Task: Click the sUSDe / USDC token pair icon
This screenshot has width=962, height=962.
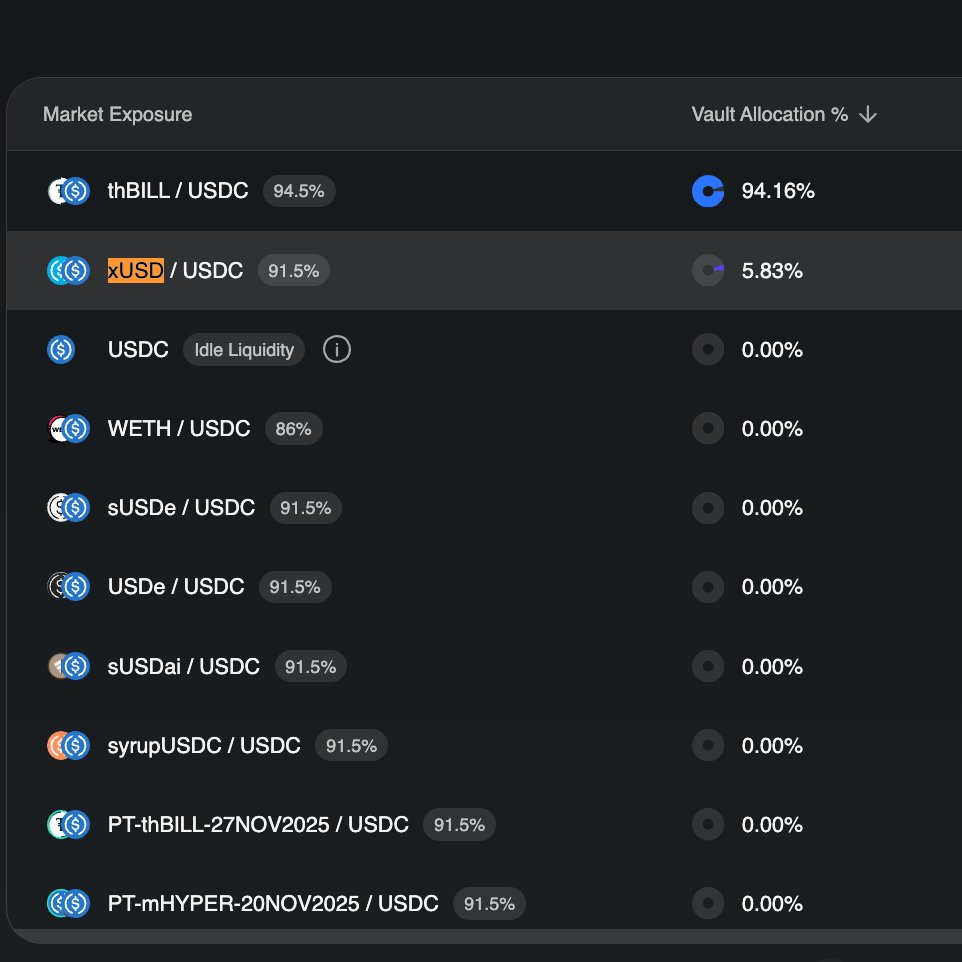Action: tap(69, 508)
